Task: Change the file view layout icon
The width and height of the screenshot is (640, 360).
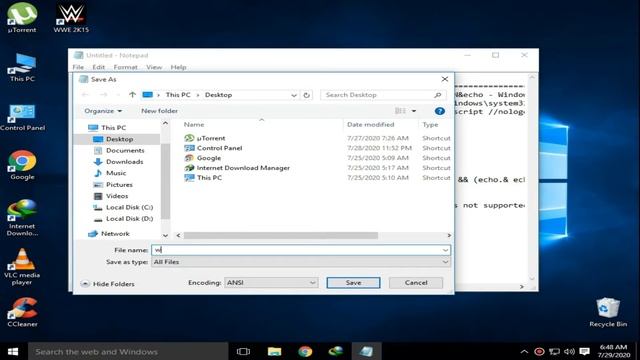Action: (400, 111)
